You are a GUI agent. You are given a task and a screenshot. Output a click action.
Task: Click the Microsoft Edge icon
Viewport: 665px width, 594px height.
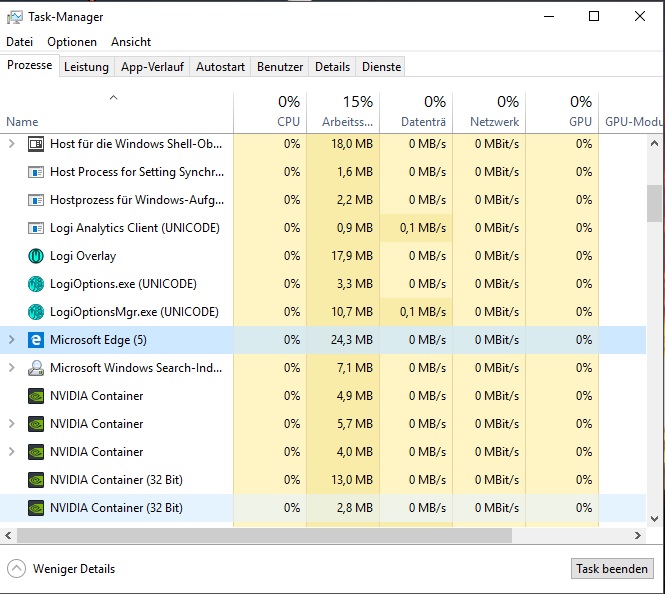36,340
